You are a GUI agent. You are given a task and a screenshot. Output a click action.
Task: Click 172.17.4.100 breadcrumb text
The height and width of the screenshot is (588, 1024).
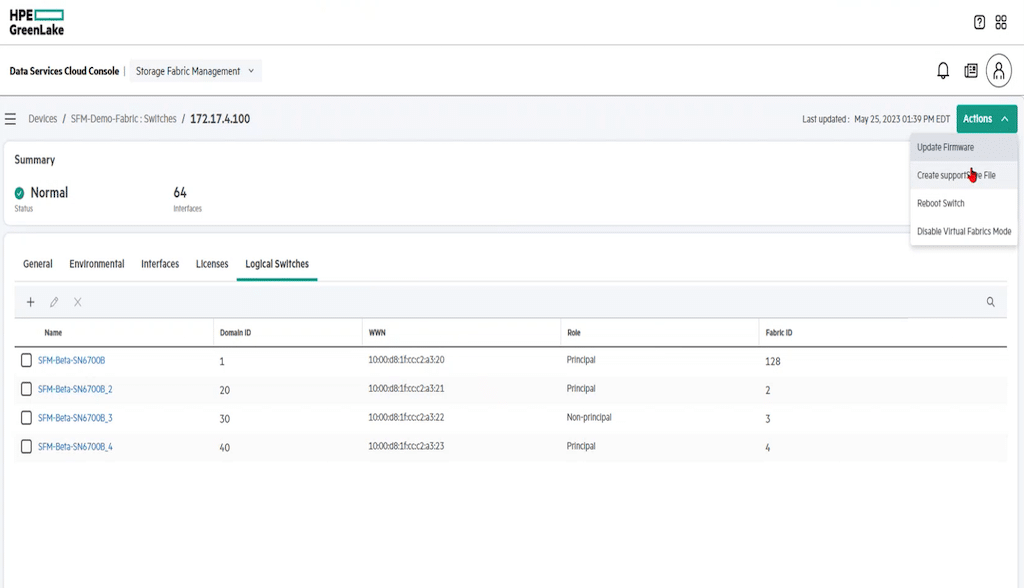click(220, 119)
